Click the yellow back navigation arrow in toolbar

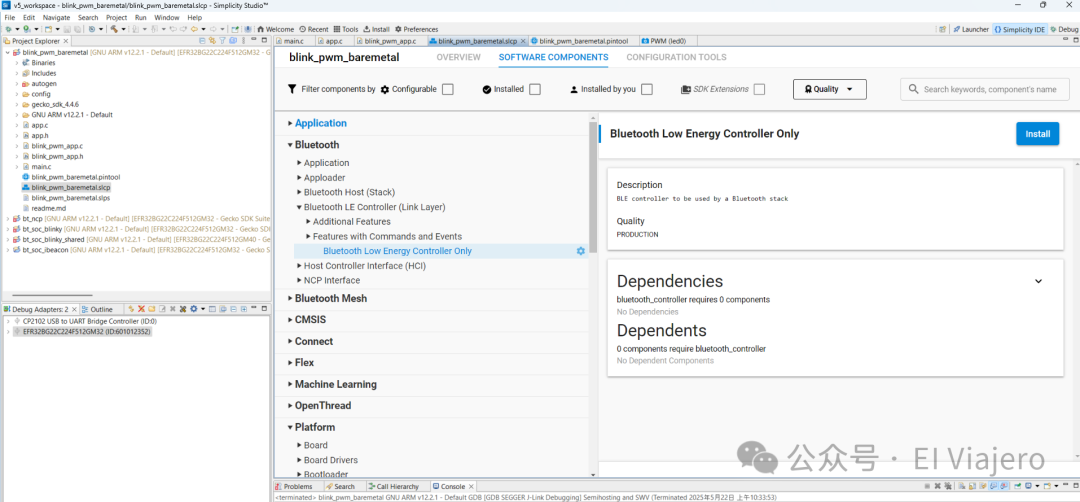[x=194, y=30]
